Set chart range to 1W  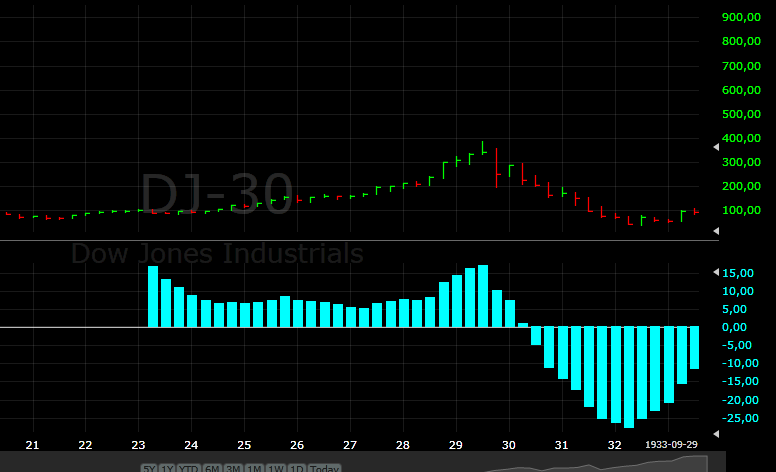[276, 468]
